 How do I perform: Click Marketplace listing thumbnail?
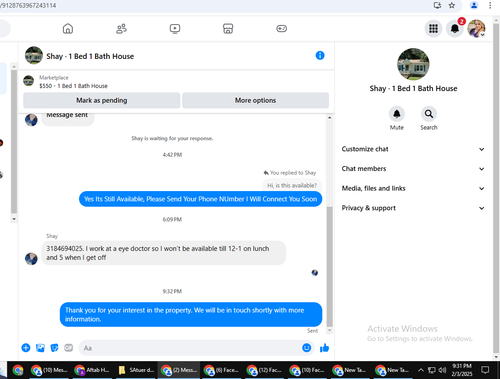pos(28,81)
